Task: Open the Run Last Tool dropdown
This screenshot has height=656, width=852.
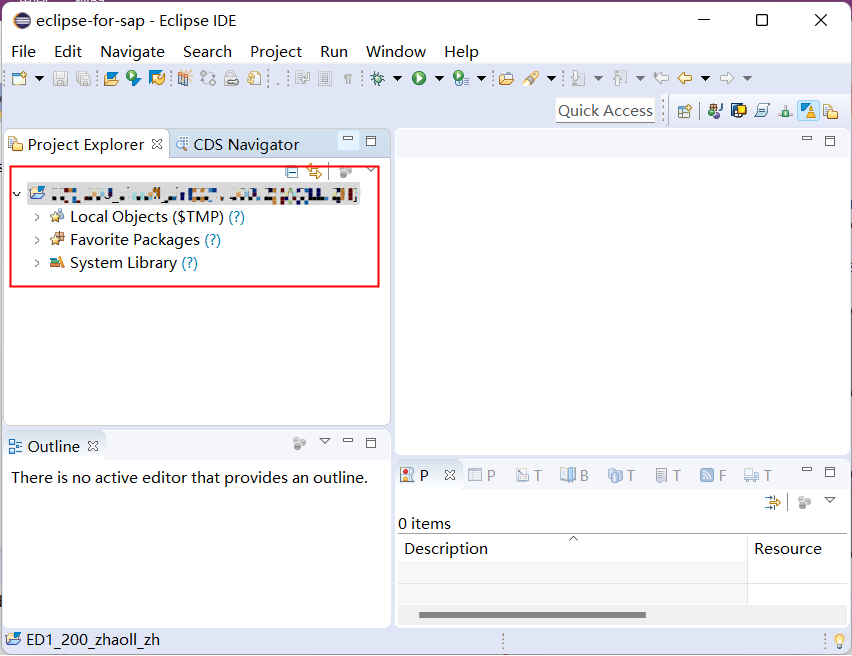Action: coord(481,79)
